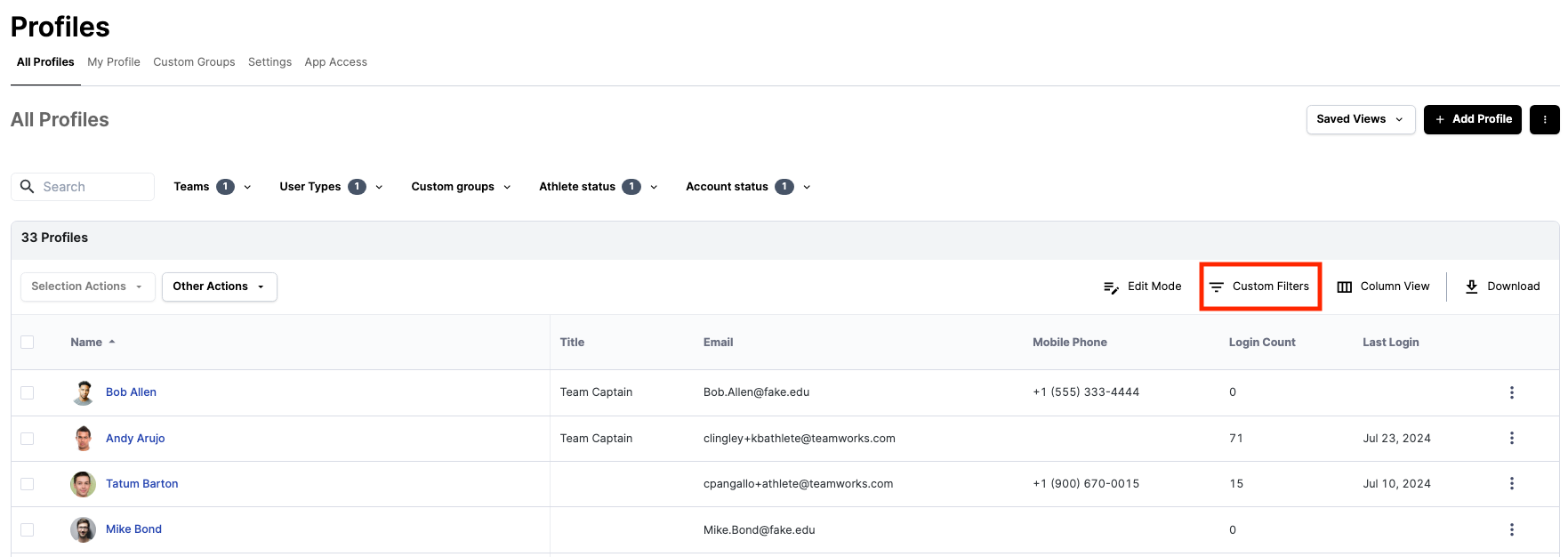Toggle the select-all checkbox in table header
Screen dimensions: 1568x557
[28, 343]
